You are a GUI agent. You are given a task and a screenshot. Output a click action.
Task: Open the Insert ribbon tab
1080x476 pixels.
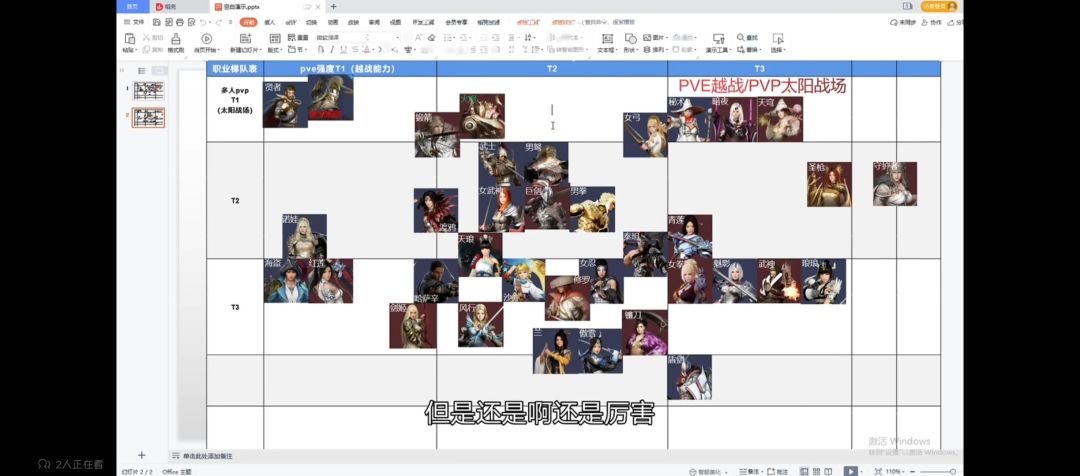tap(270, 22)
